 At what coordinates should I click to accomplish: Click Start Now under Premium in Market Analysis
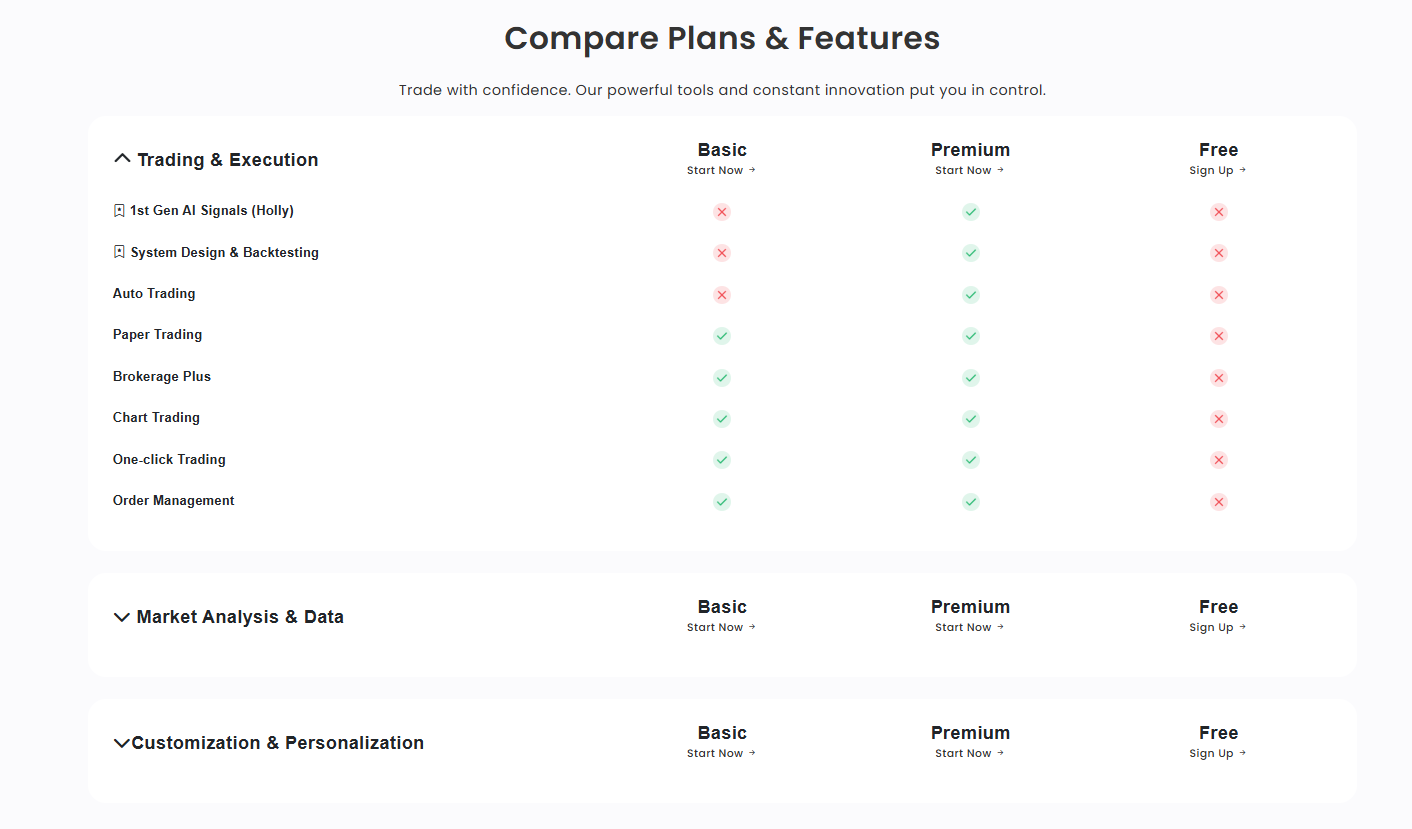coord(969,628)
